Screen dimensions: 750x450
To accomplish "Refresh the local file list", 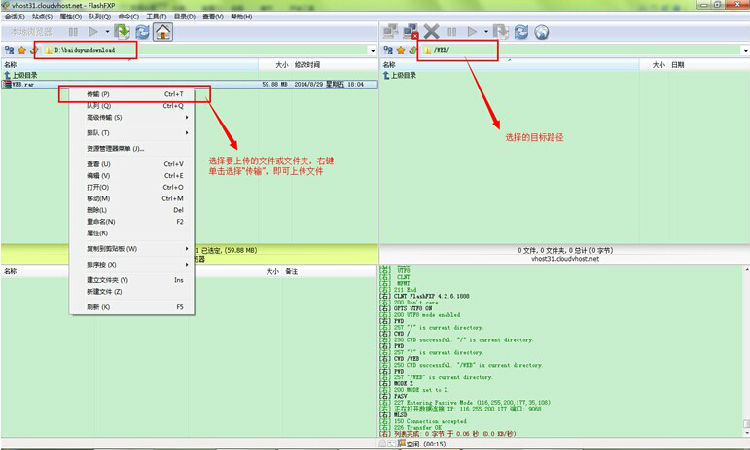I will (x=141, y=31).
